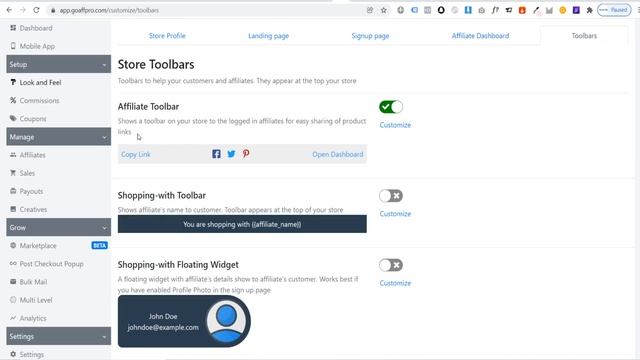Open the Multi Level page

pyautogui.click(x=36, y=300)
